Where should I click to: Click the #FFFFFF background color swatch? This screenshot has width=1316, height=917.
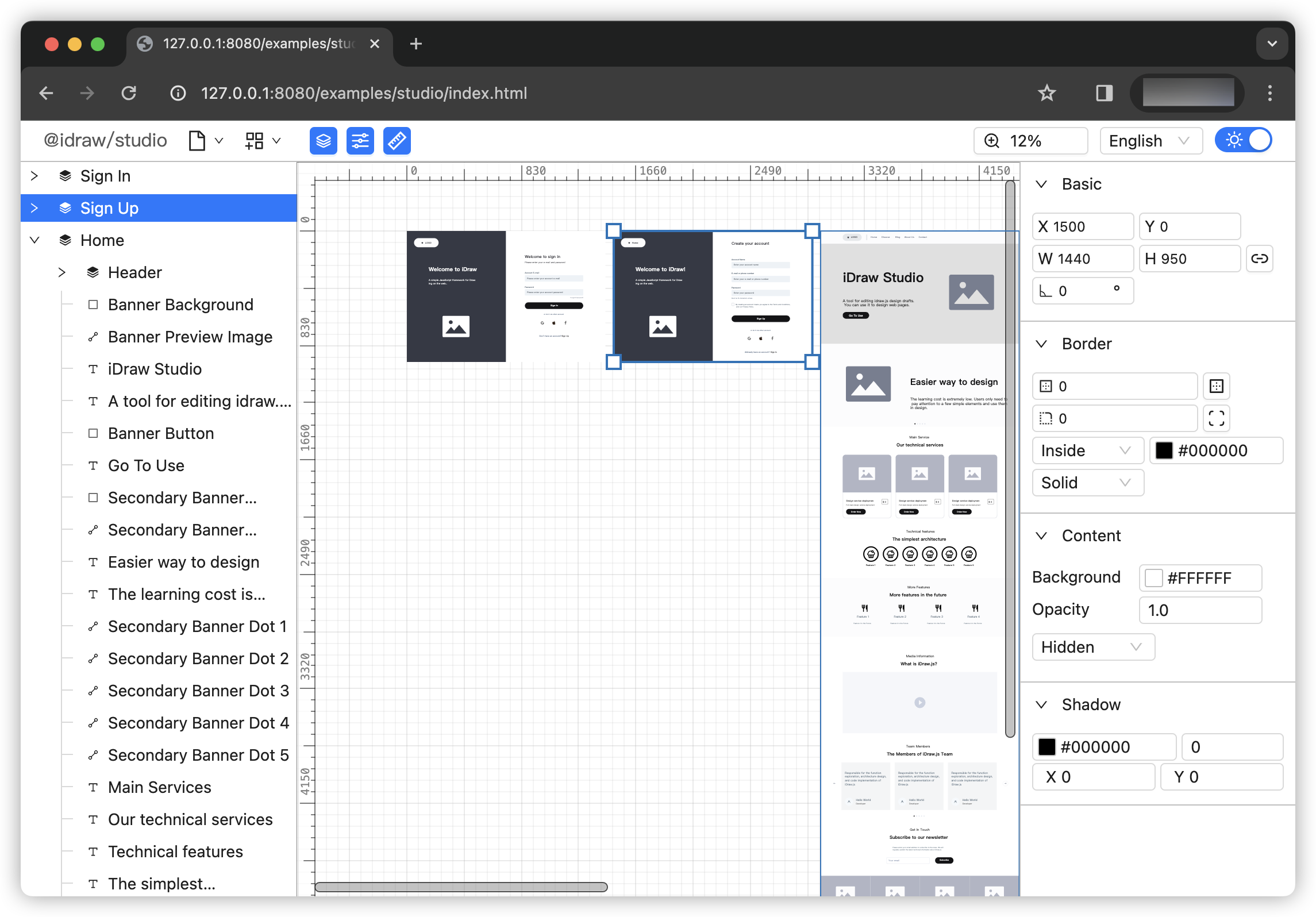coord(1154,578)
